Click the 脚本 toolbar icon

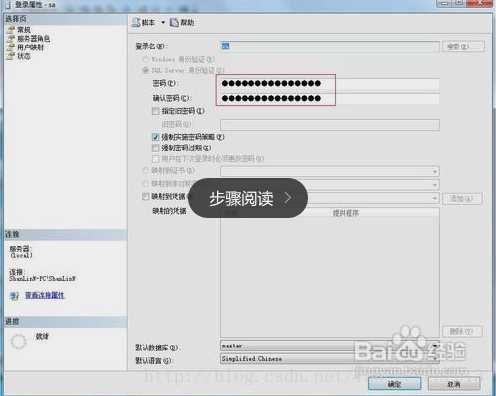point(136,22)
